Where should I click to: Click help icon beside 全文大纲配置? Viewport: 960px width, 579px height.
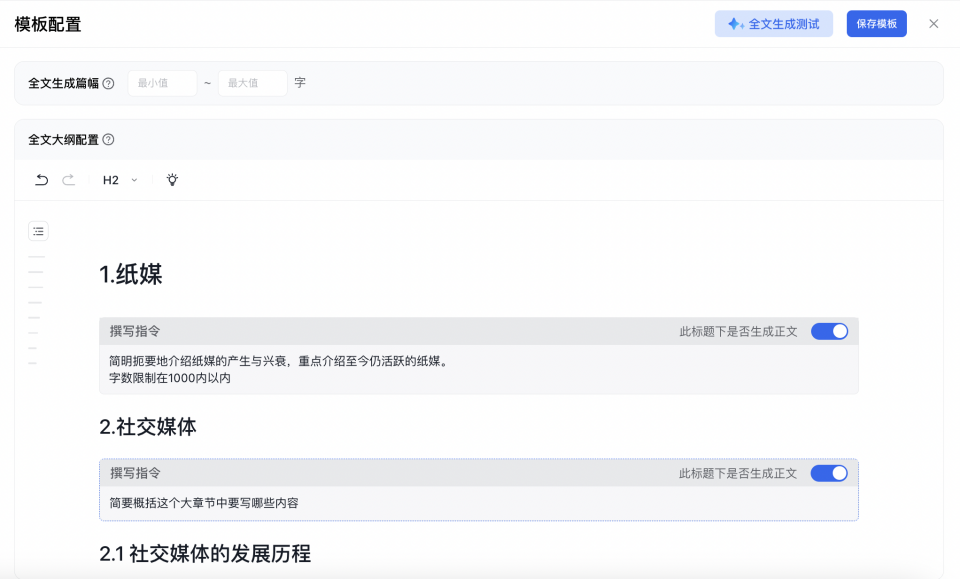pos(108,140)
